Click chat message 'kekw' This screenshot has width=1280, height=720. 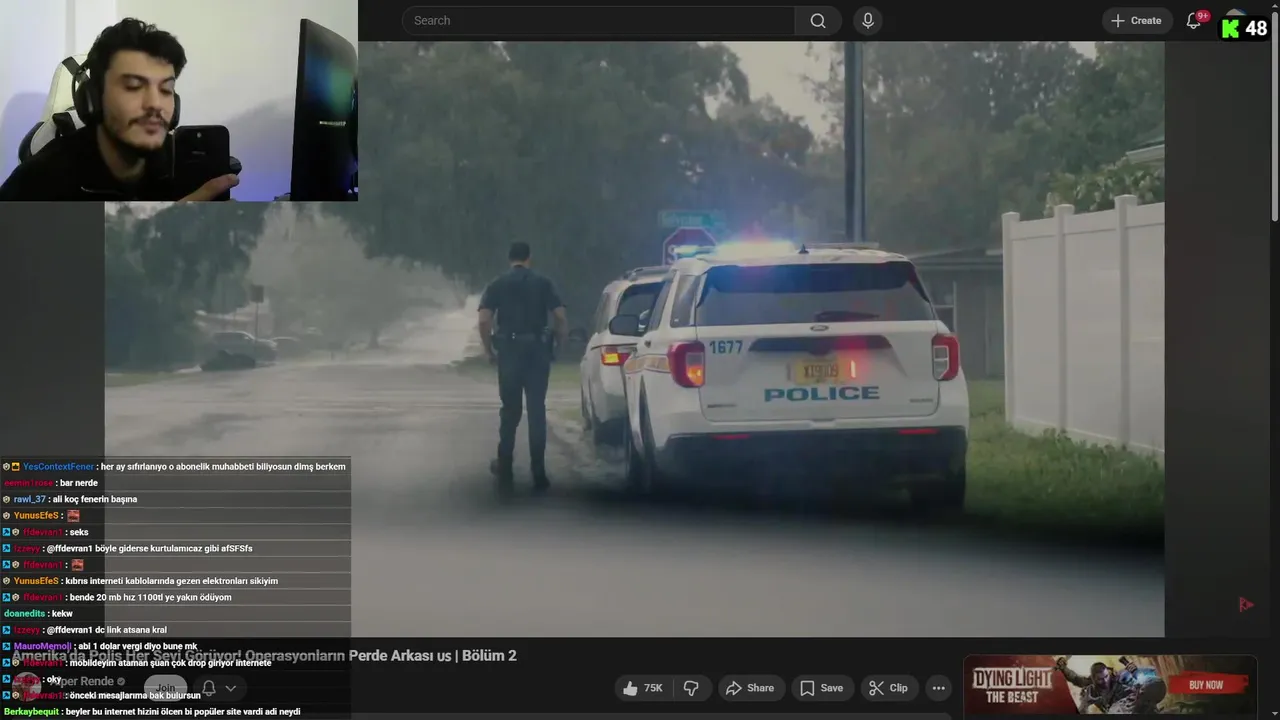63,614
